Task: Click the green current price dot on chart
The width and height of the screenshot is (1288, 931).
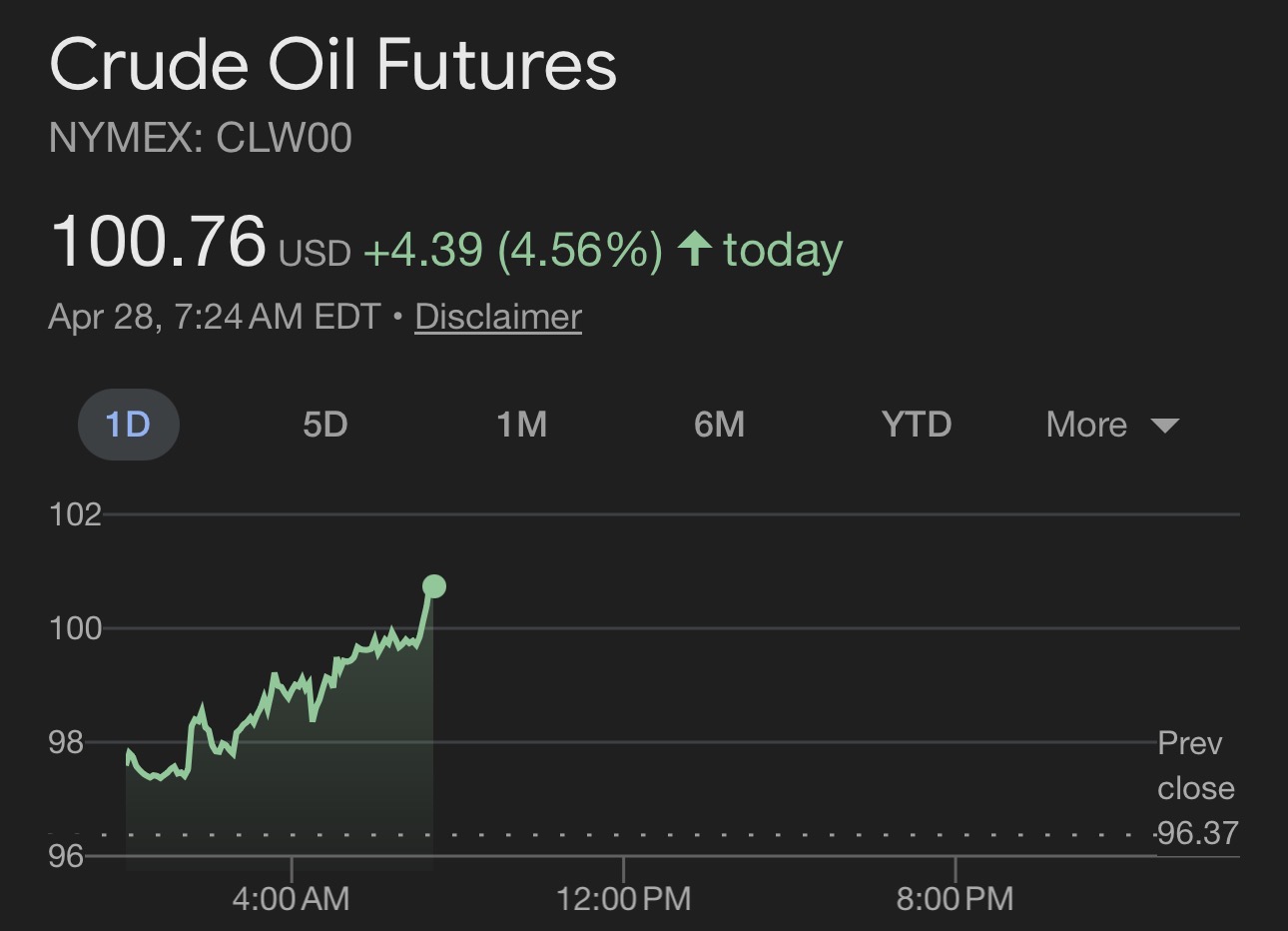Action: point(433,586)
